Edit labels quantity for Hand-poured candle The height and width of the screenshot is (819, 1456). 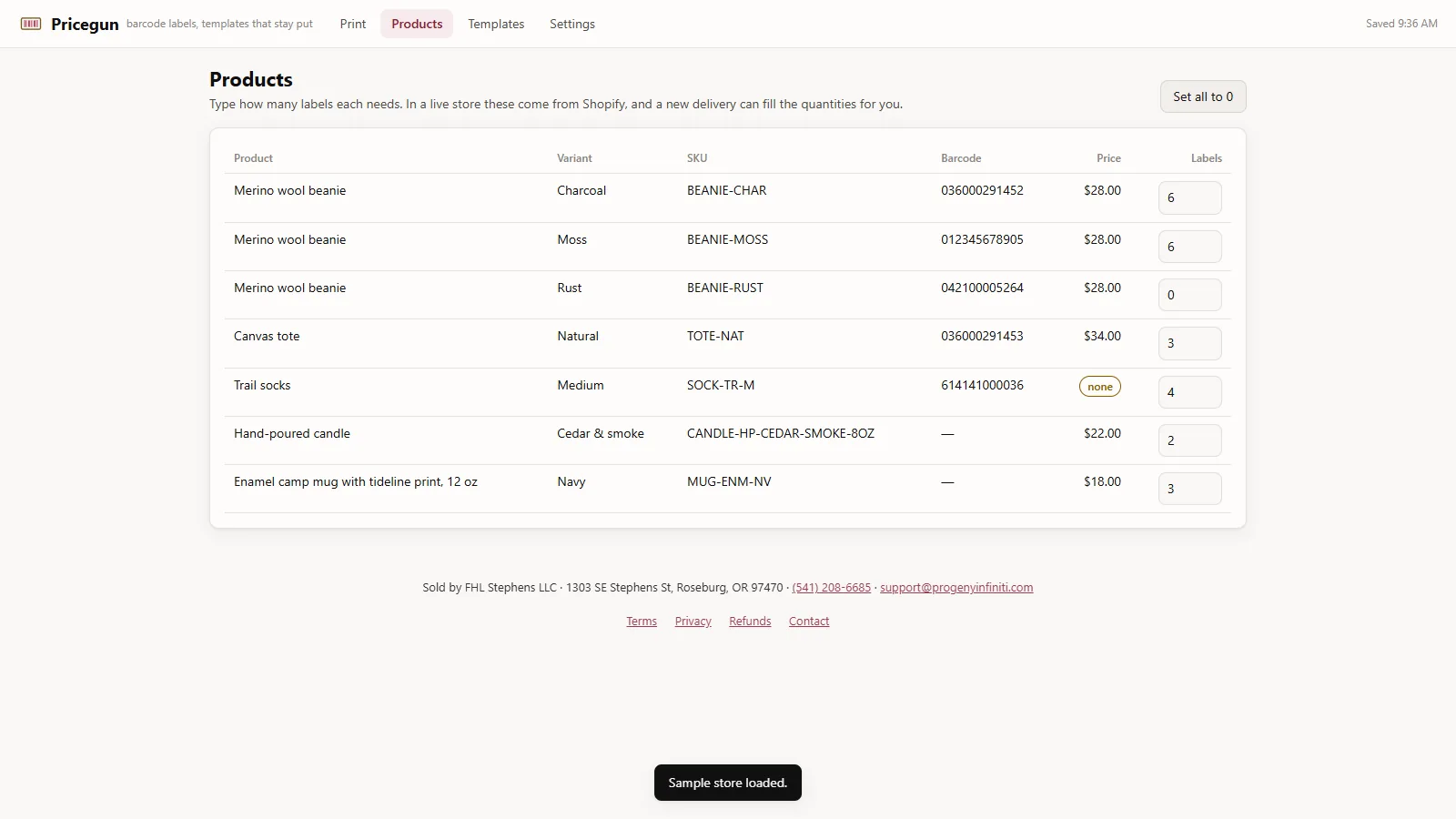click(1190, 440)
